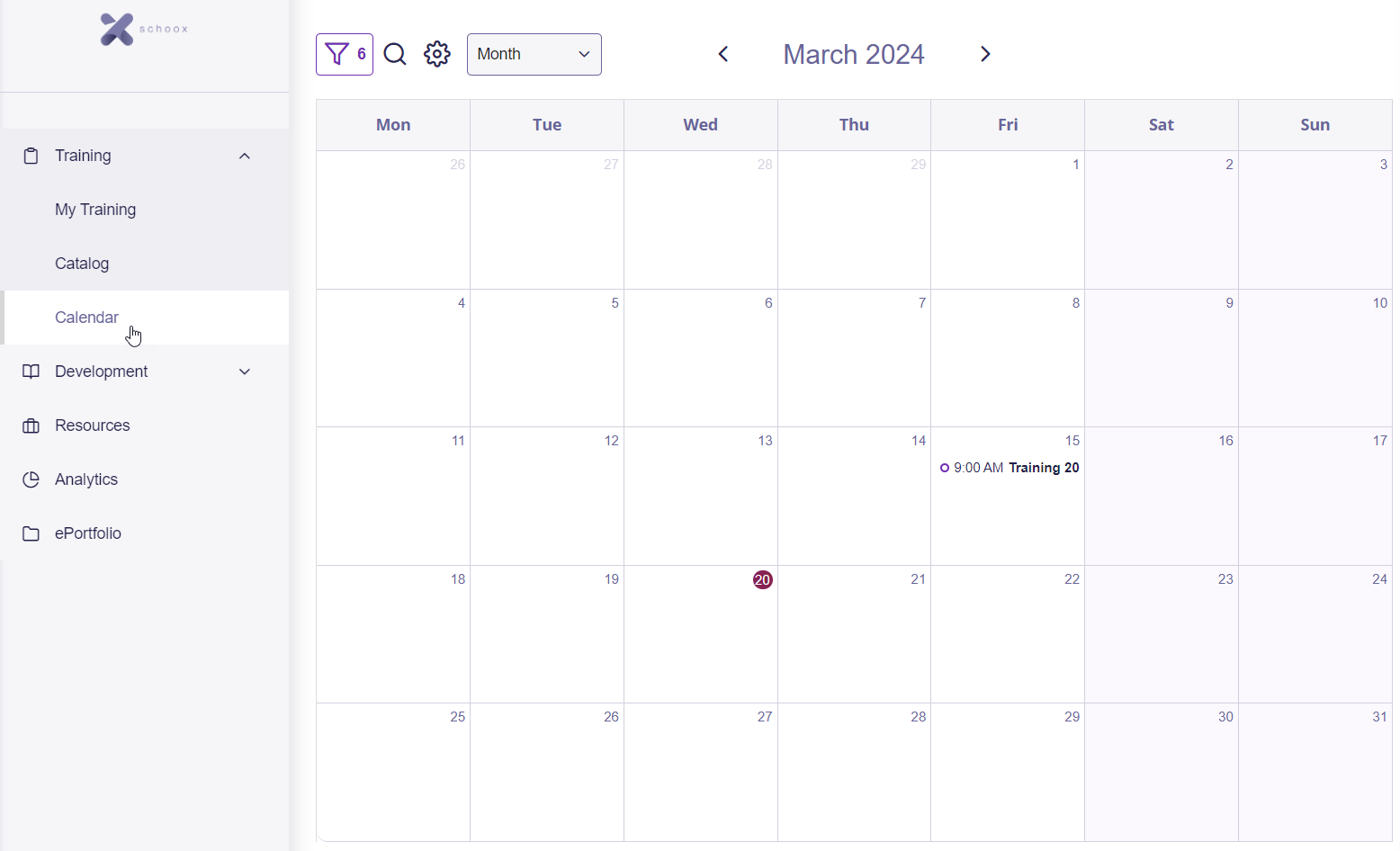Open calendar settings gear icon

437,54
